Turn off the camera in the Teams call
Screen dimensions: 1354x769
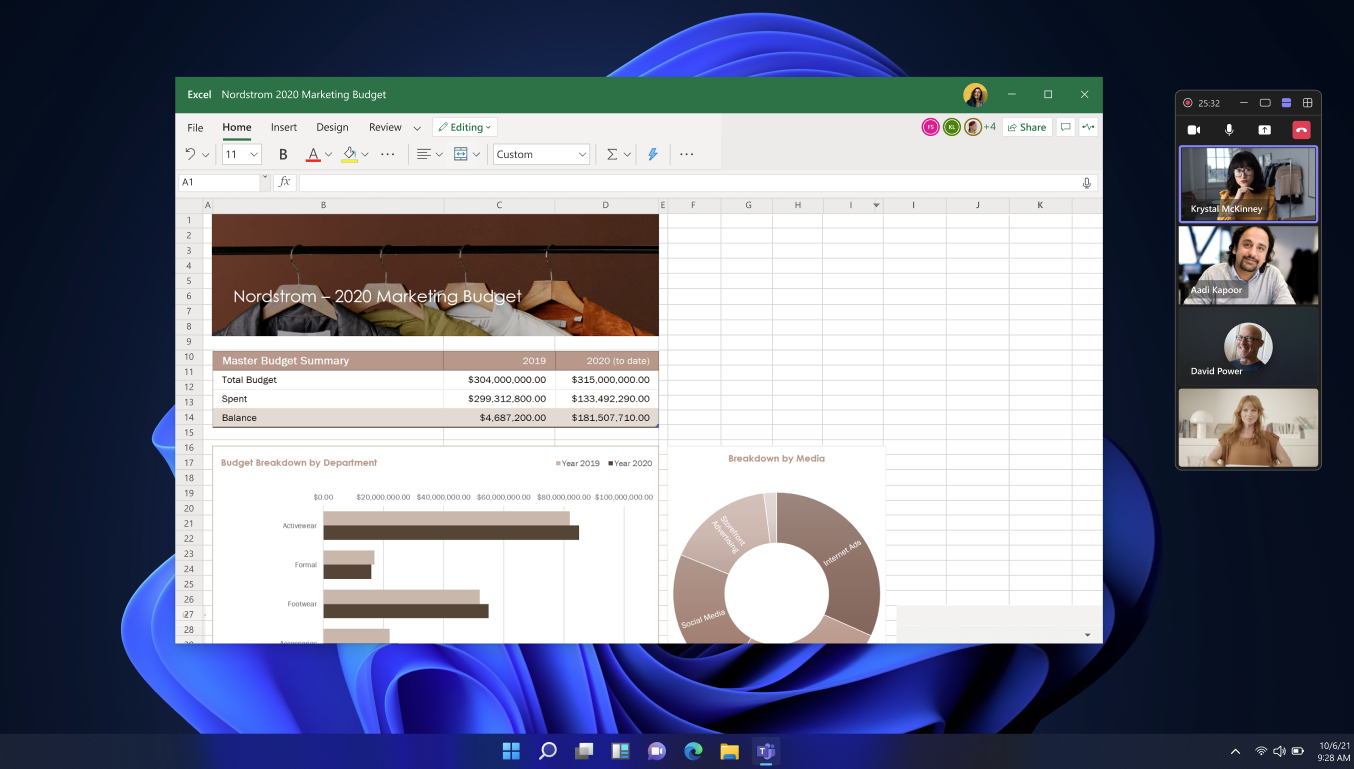point(1193,128)
